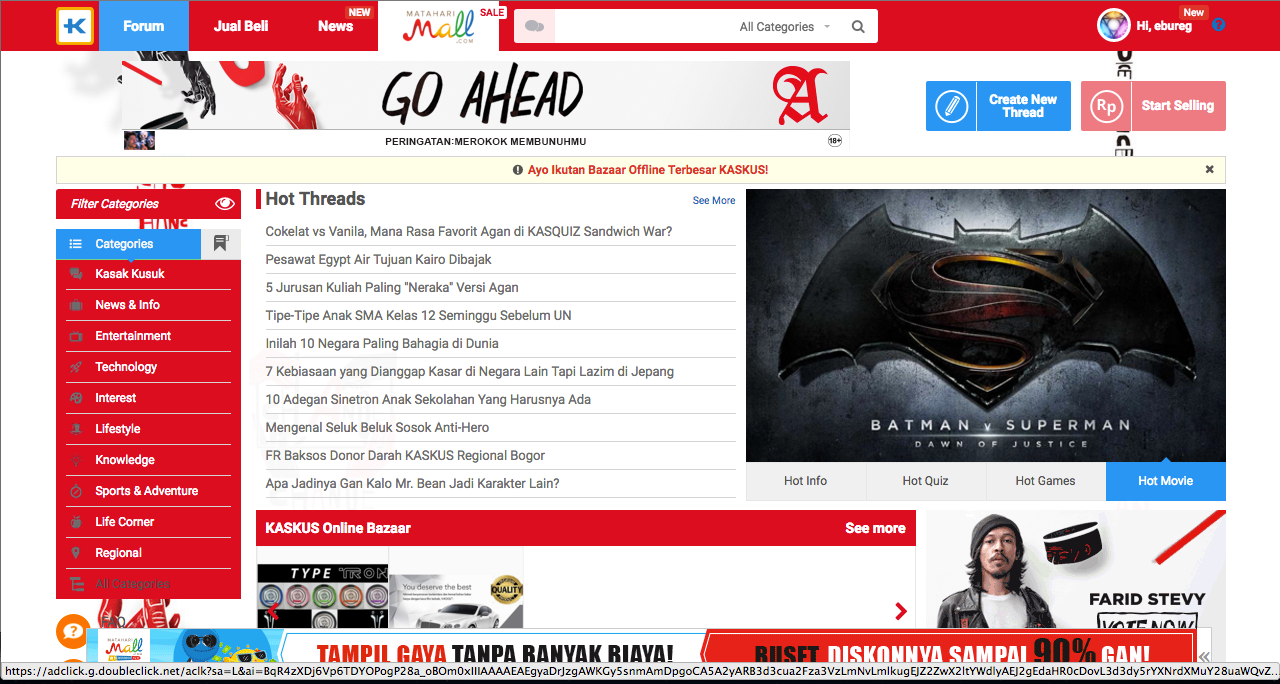Click the Knowledge lightbulb icon
1280x684 pixels.
pos(75,460)
